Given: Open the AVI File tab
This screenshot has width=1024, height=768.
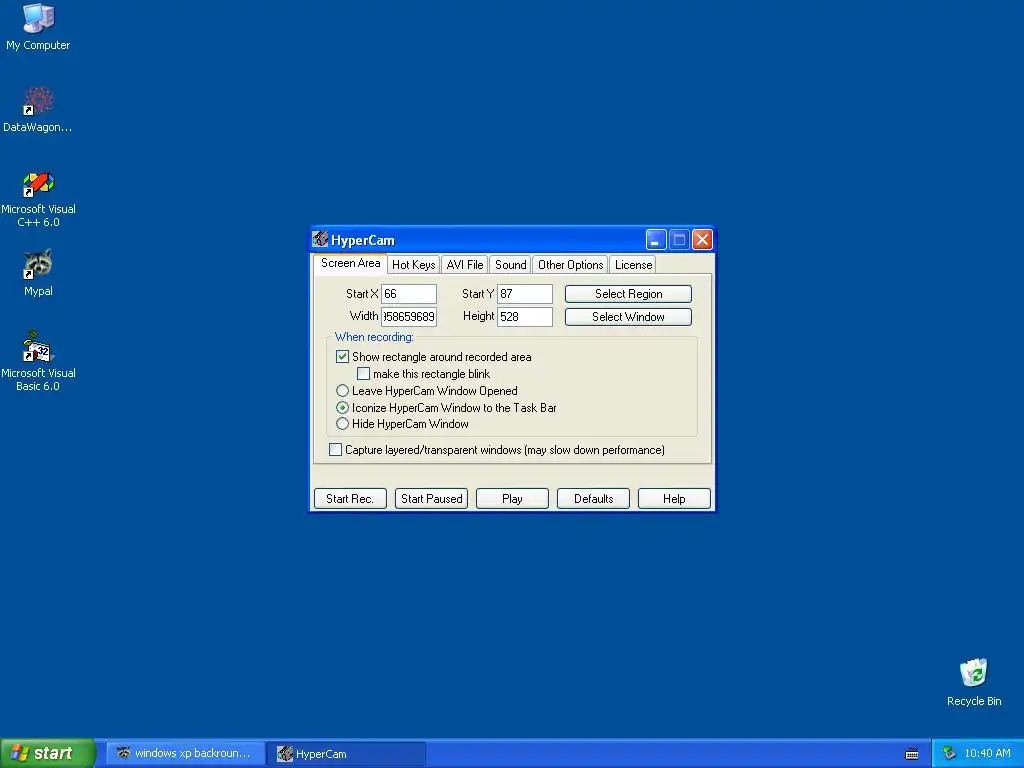Looking at the screenshot, I should (x=465, y=264).
